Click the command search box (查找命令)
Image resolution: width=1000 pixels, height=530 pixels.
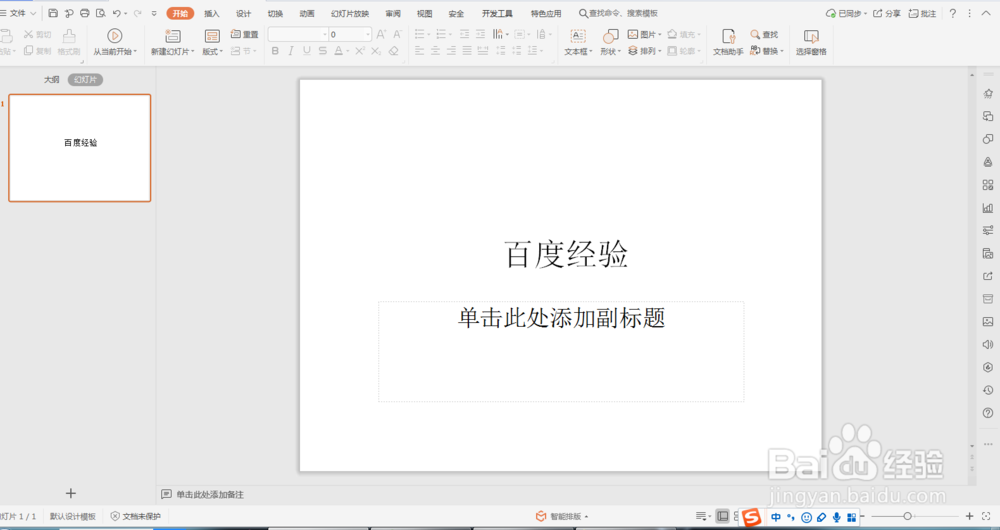pos(618,13)
